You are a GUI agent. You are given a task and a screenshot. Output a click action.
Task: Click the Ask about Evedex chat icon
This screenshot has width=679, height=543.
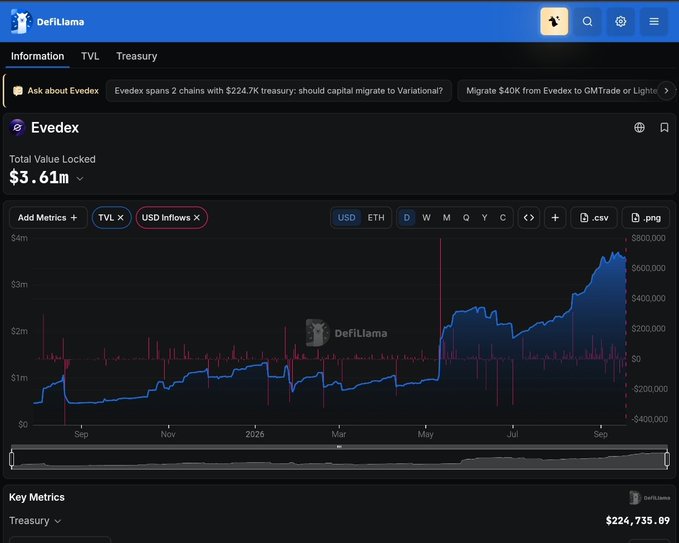(x=18, y=90)
